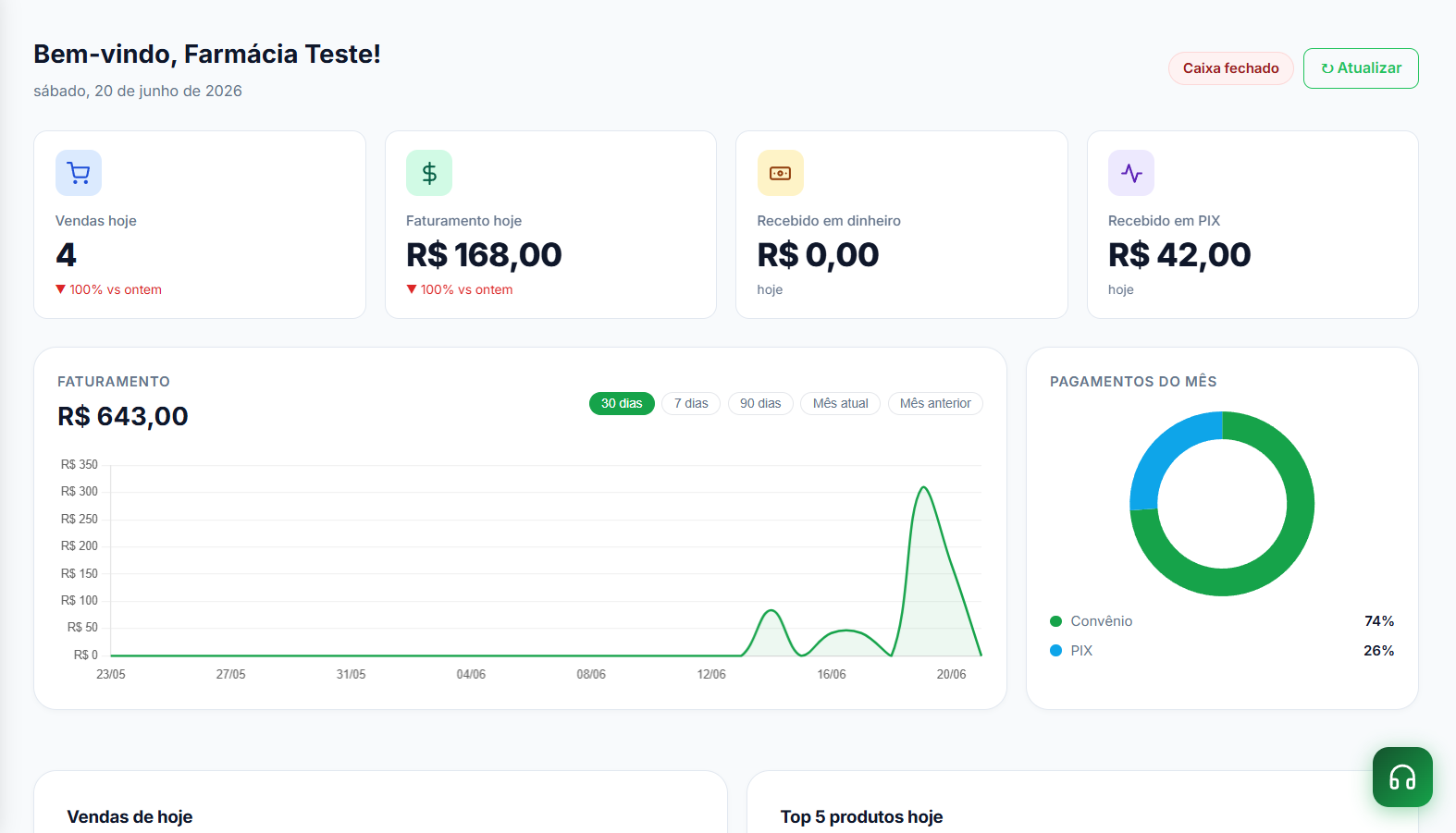Click the pulse icon in Recebido em PIX card
The width and height of the screenshot is (1456, 833).
pyautogui.click(x=1131, y=173)
